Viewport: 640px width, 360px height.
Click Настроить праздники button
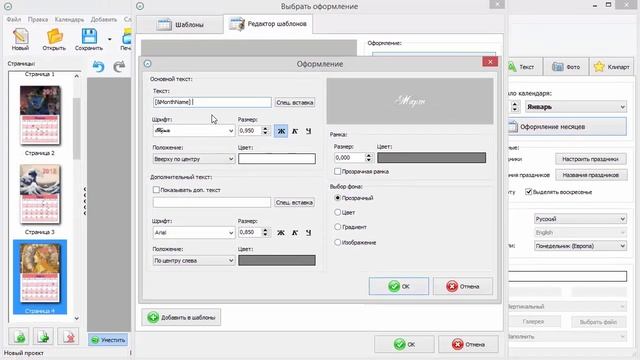591,159
